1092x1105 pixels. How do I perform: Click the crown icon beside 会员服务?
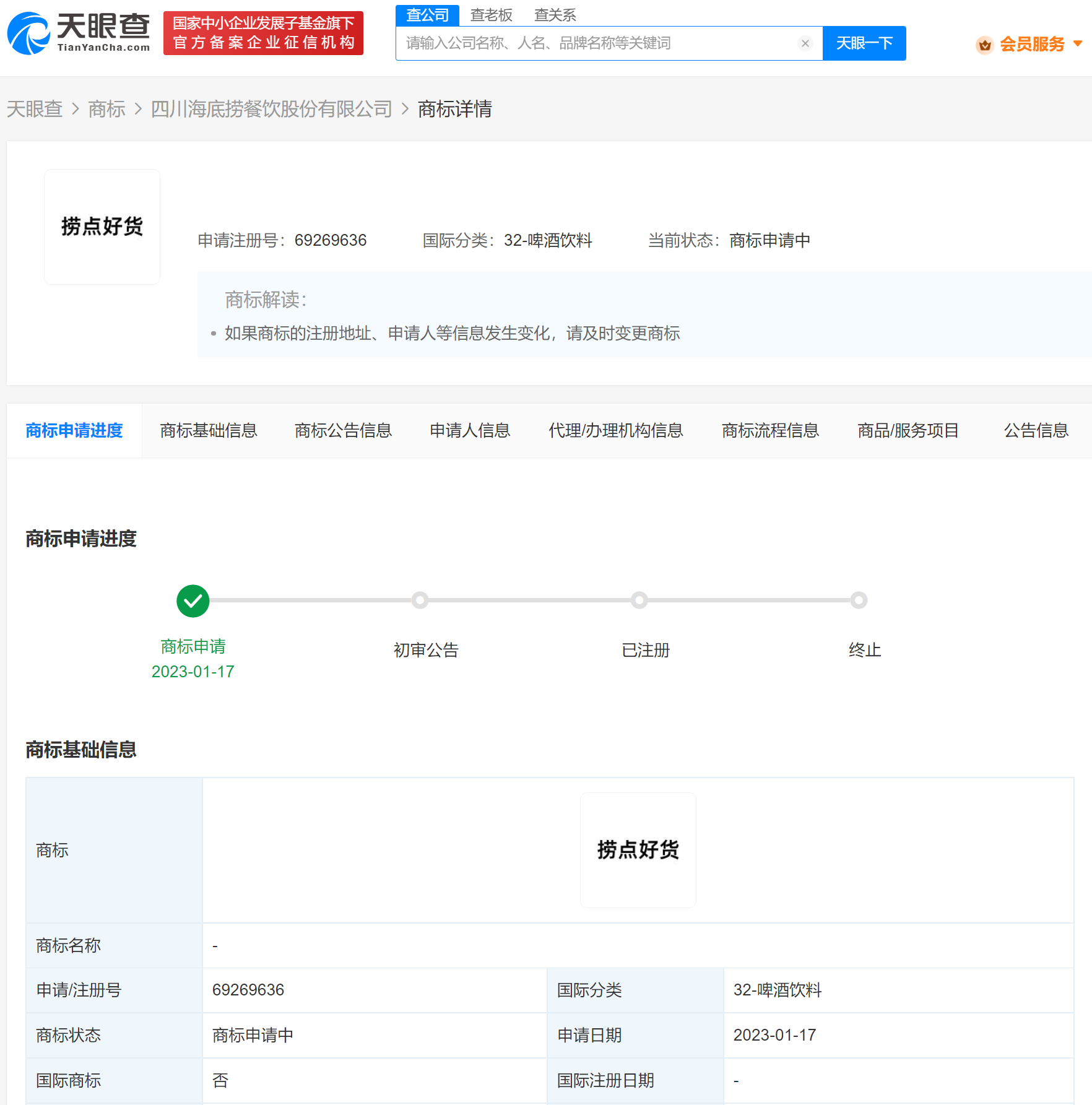point(984,45)
